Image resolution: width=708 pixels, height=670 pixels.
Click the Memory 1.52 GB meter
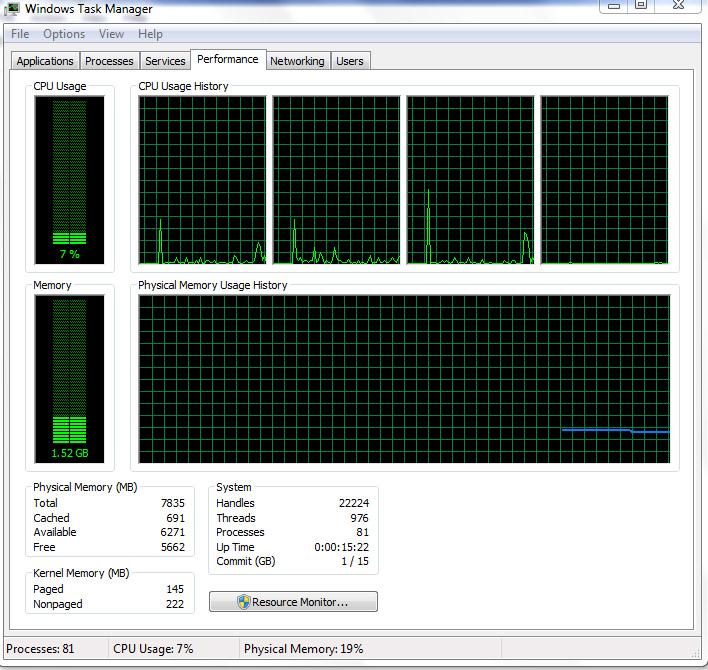[x=70, y=379]
